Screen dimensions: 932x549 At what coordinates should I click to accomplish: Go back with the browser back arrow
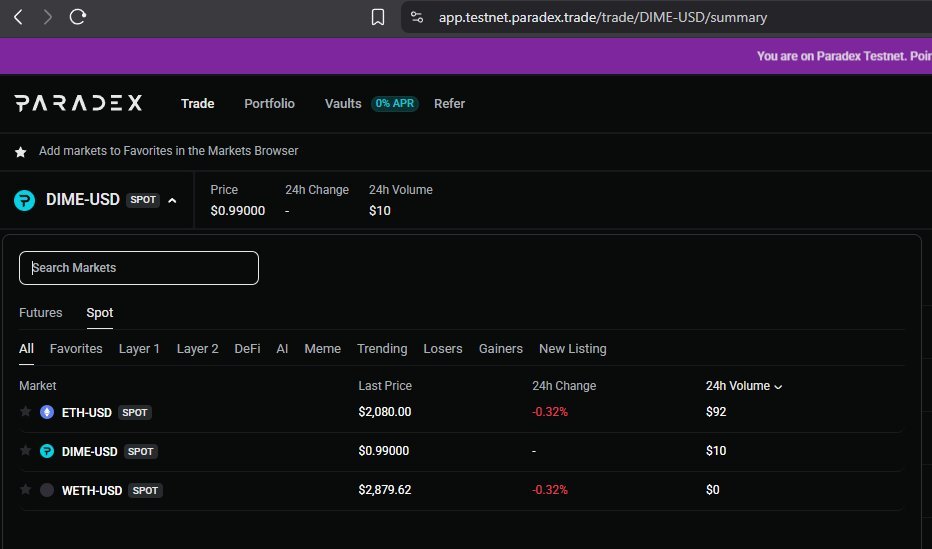pos(18,17)
